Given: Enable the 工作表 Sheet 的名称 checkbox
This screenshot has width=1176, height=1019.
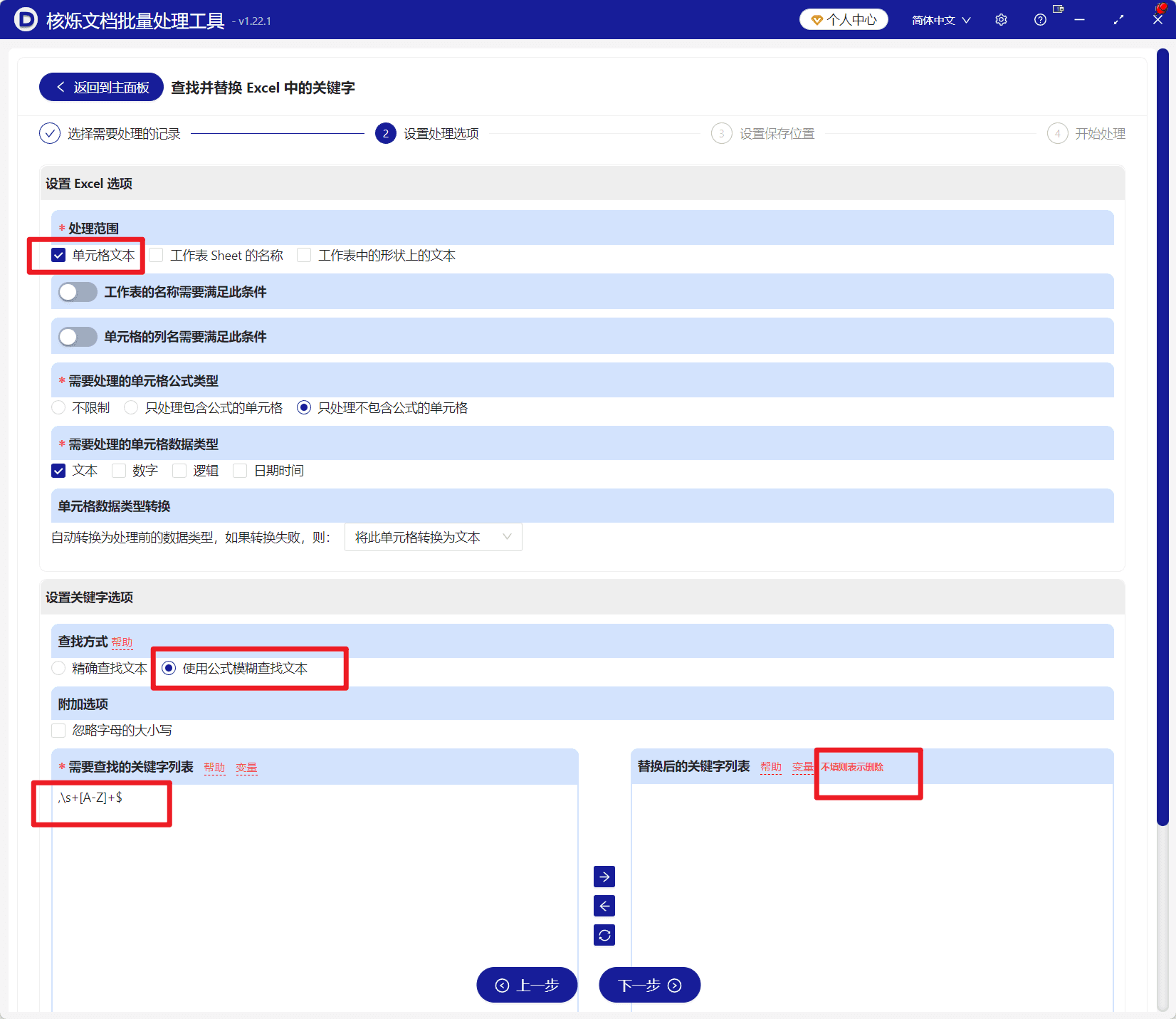Looking at the screenshot, I should pos(156,255).
